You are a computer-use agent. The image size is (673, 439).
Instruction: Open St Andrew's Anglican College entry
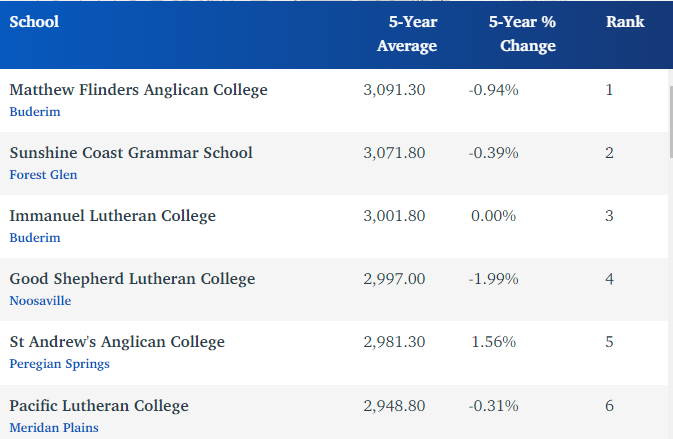coord(117,342)
